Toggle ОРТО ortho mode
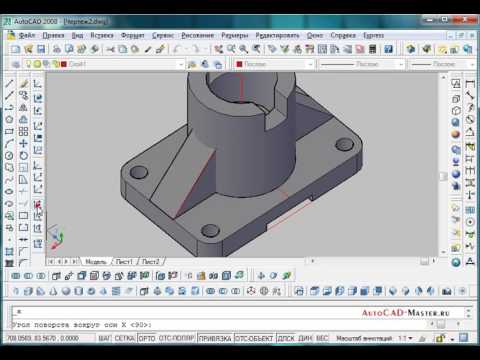The height and width of the screenshot is (360, 480). tap(147, 338)
